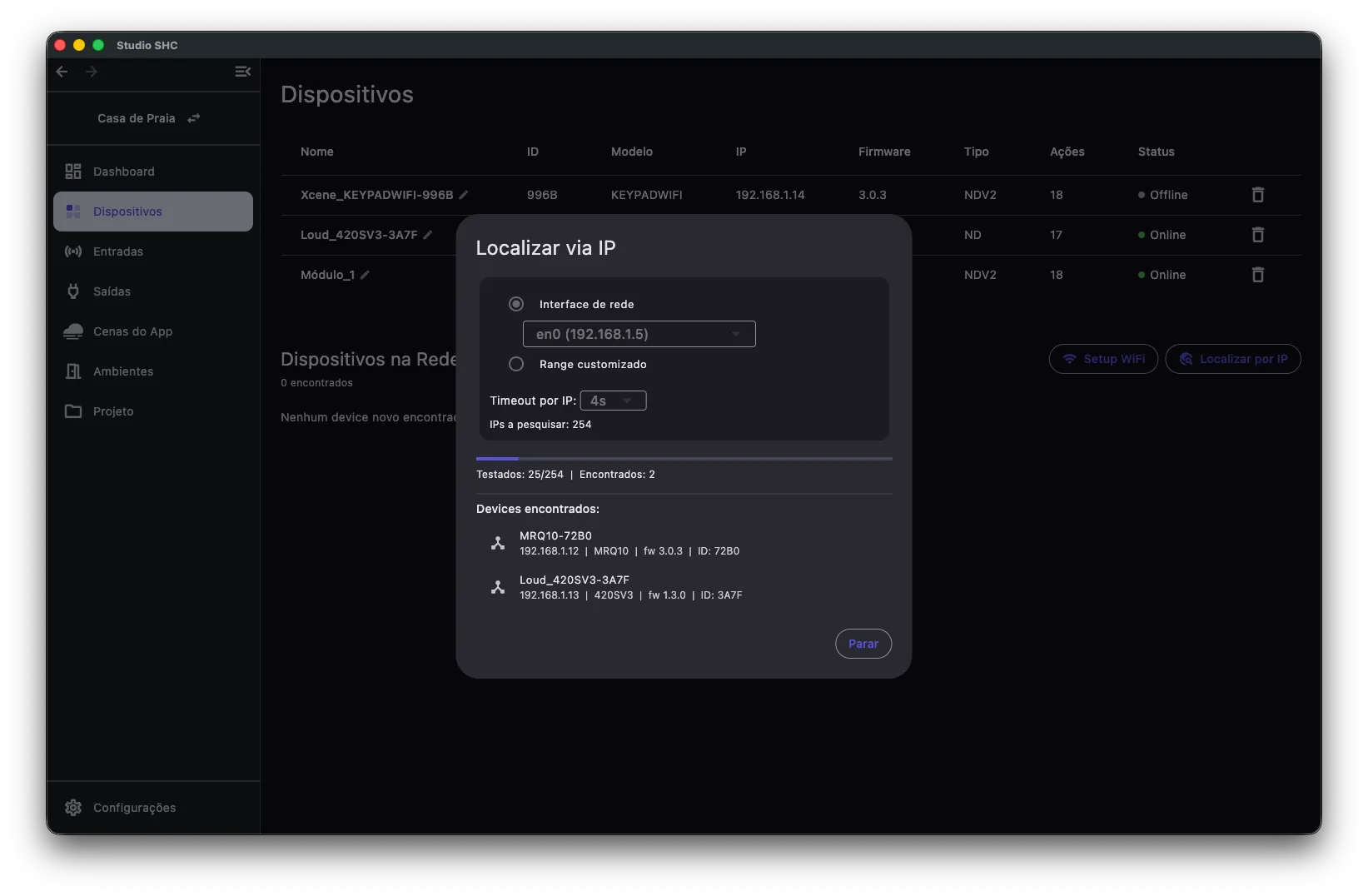Viewport: 1368px width, 896px height.
Task: Open the en0 (192.168.1.5) interface dropdown
Action: click(639, 334)
